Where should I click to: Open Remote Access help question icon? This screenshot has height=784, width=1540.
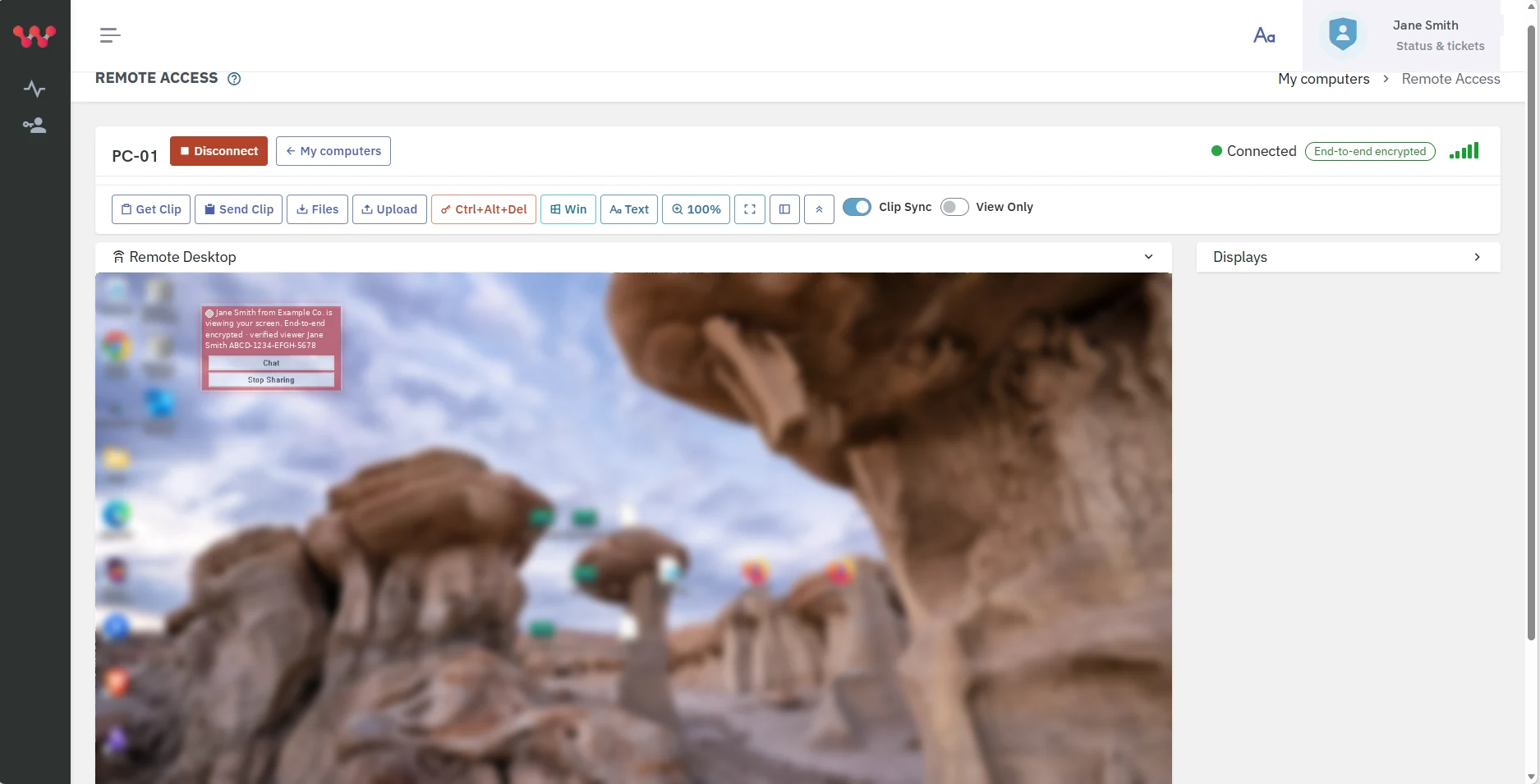(x=234, y=79)
